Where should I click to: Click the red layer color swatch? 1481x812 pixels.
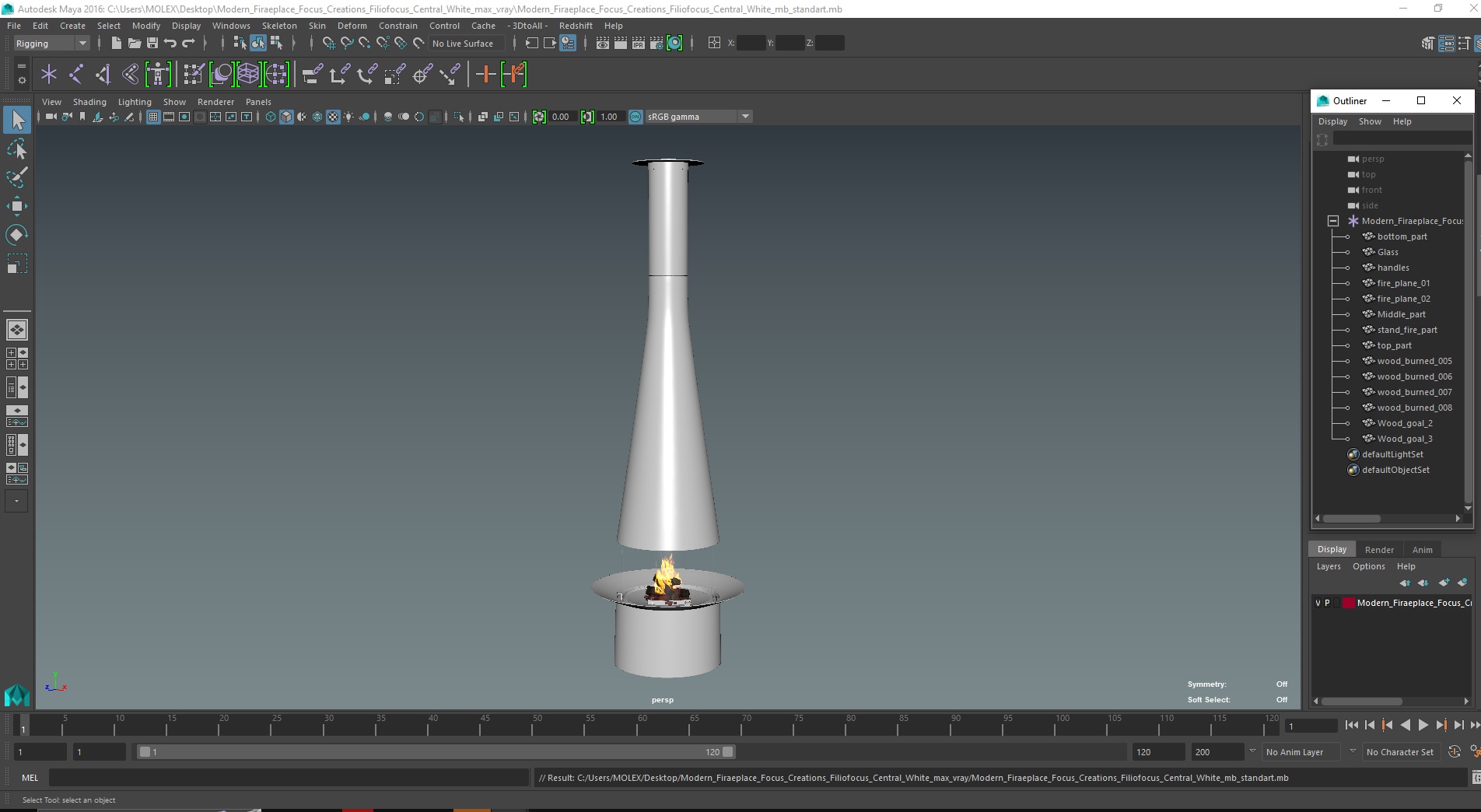pyautogui.click(x=1349, y=603)
